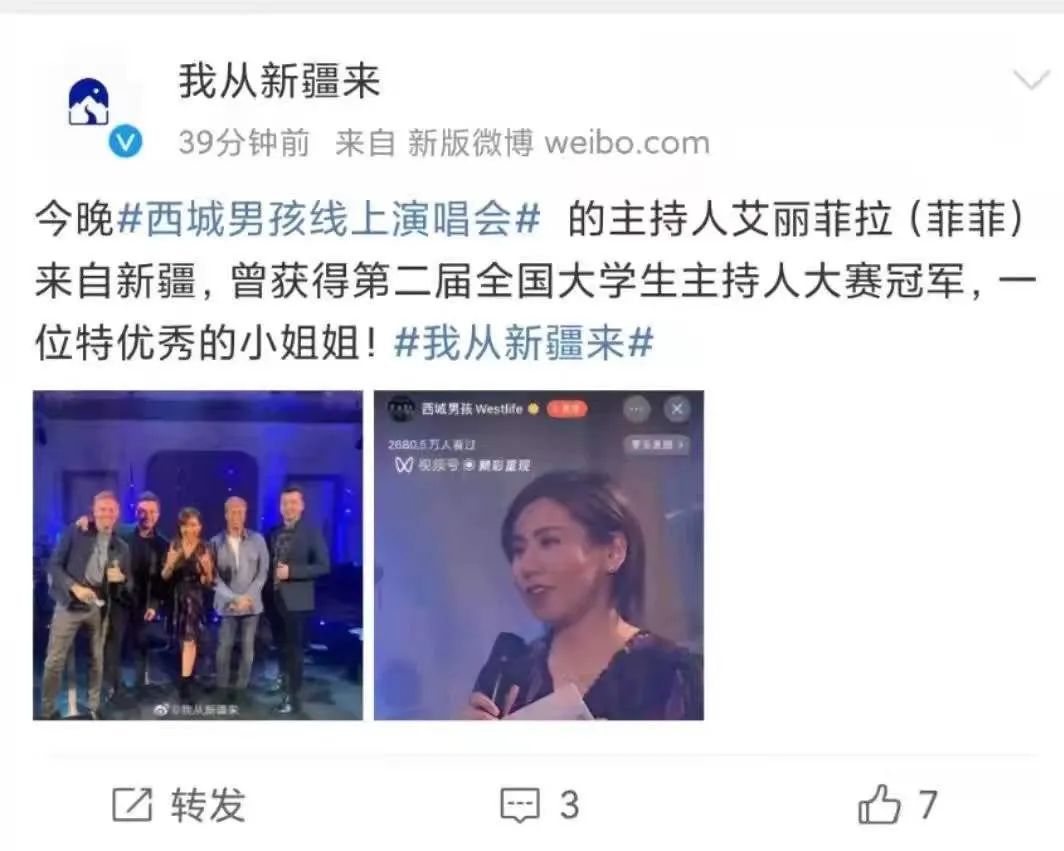
Task: Click the blue verified badge icon
Action: (126, 142)
